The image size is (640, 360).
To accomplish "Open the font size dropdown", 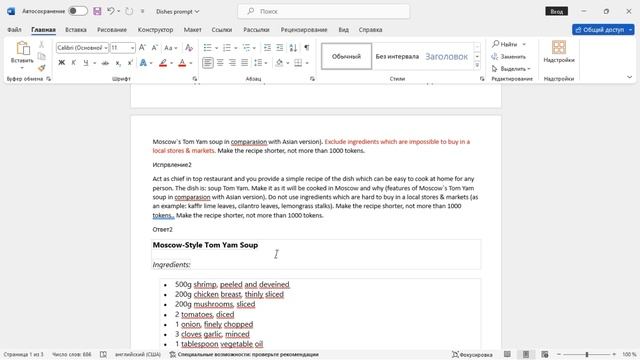I will tap(132, 48).
